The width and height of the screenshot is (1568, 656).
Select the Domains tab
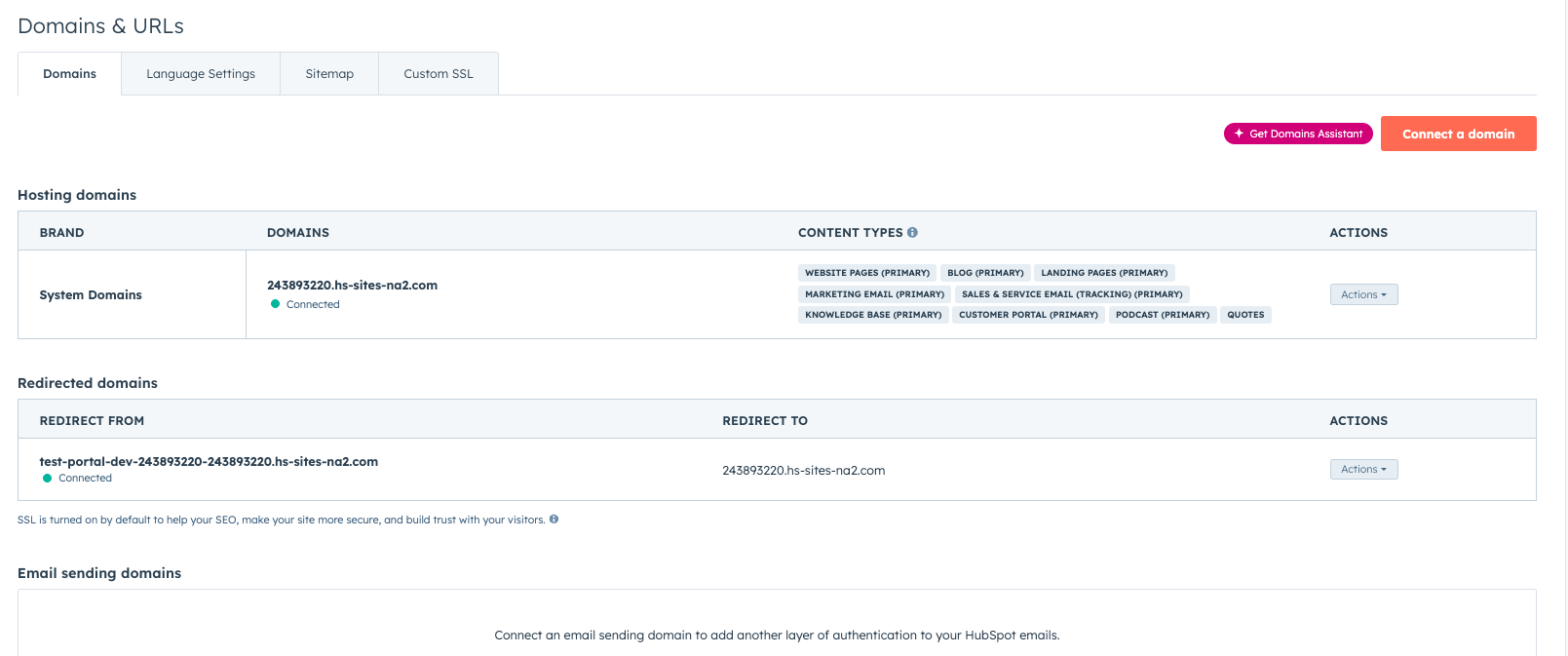click(x=69, y=74)
